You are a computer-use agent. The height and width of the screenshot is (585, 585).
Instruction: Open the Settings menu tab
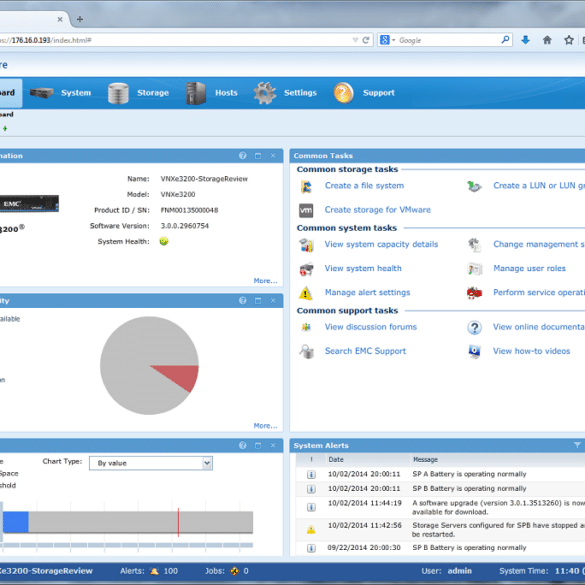coord(300,93)
